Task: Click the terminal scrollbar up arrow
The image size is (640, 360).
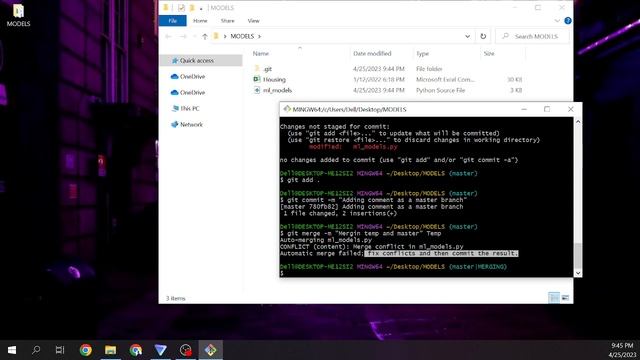Action: pyautogui.click(x=578, y=122)
